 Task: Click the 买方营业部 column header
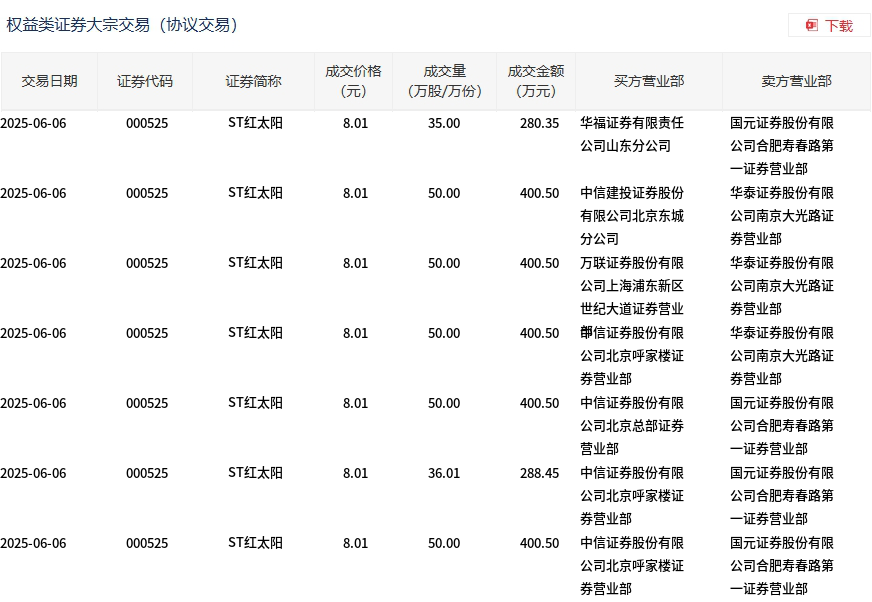pyautogui.click(x=649, y=81)
